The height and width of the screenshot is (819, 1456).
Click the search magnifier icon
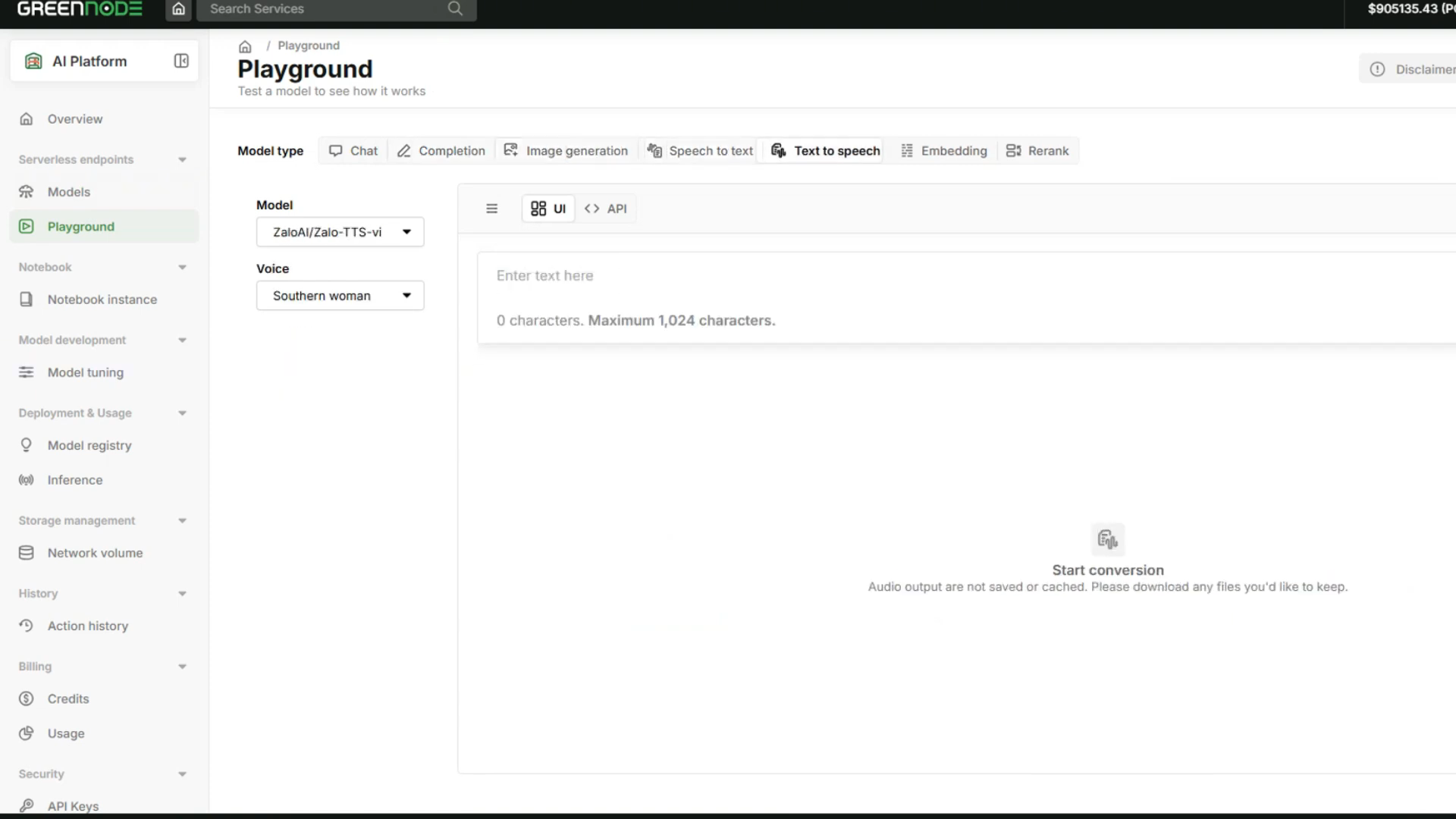pyautogui.click(x=455, y=8)
